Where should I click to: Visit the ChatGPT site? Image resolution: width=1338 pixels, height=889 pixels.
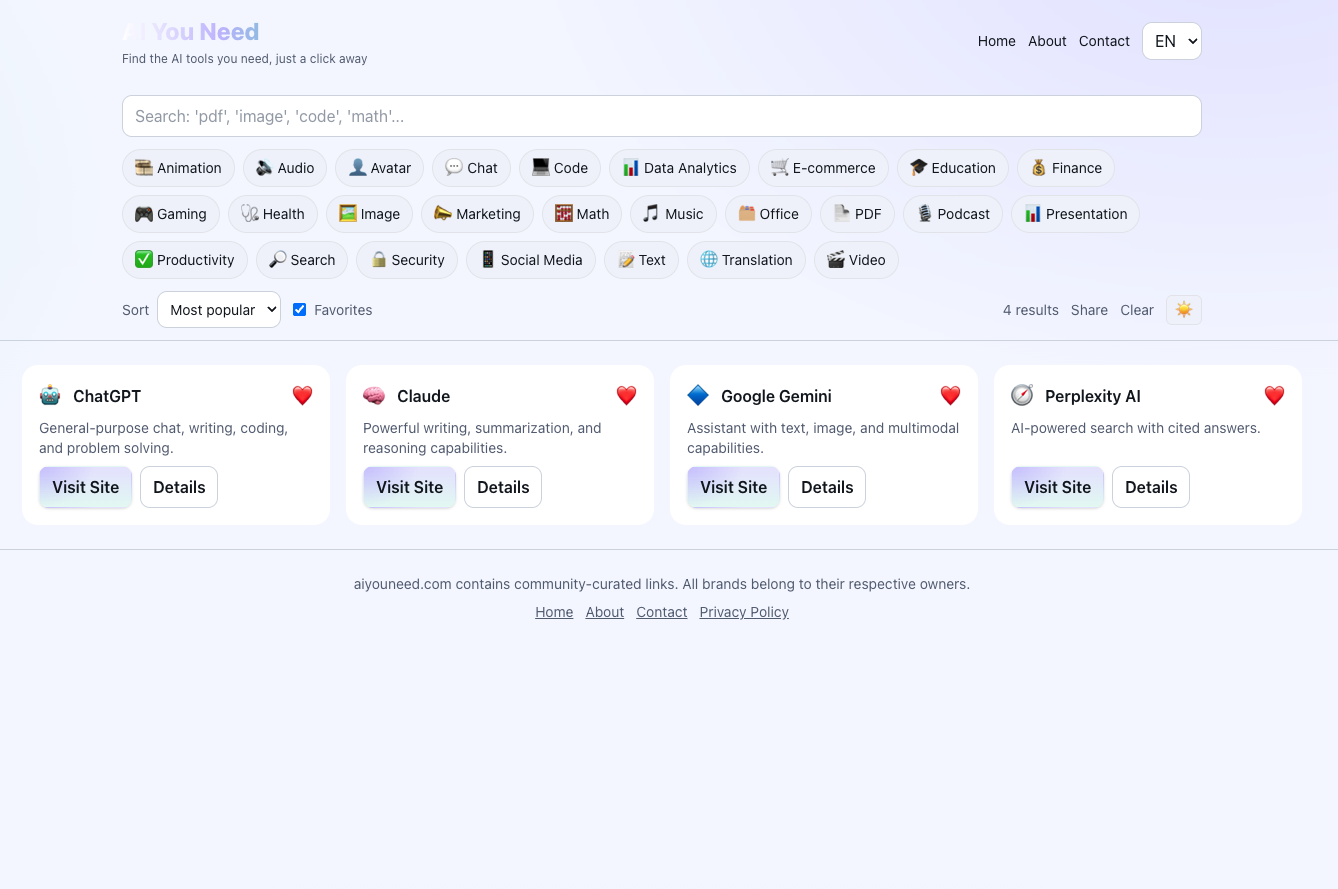[x=86, y=487]
